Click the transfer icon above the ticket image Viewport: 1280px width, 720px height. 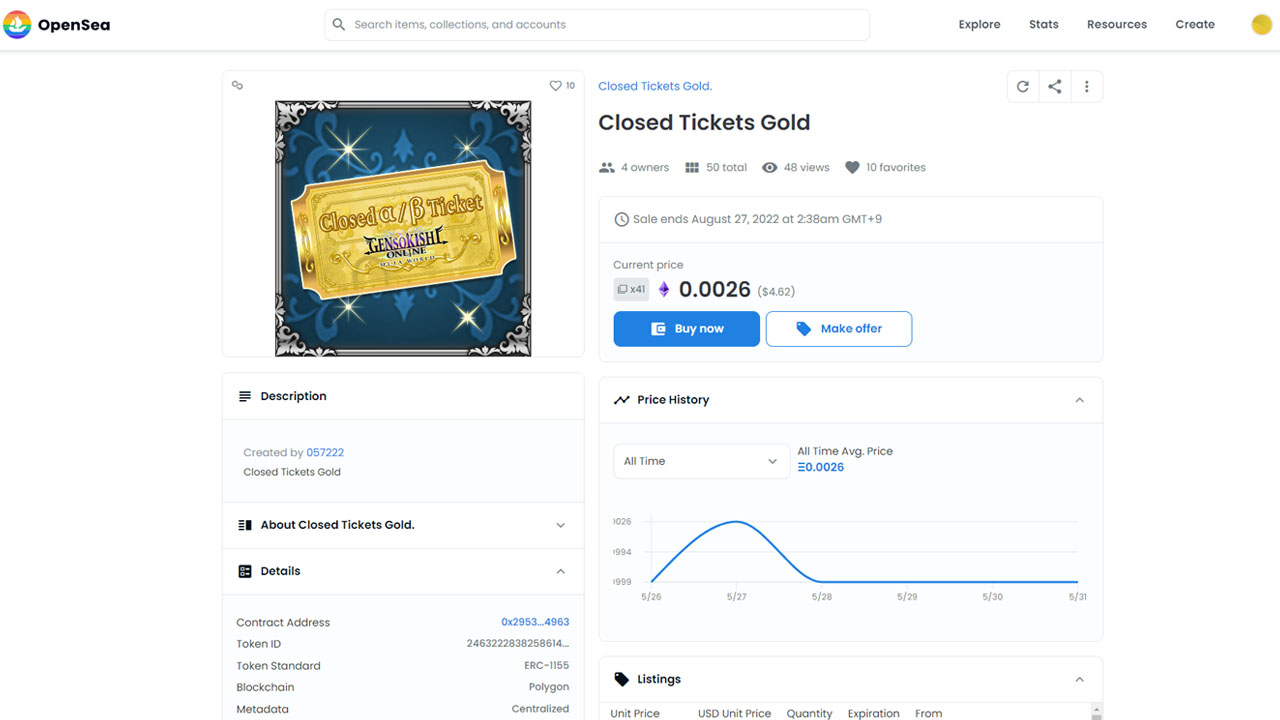point(237,86)
